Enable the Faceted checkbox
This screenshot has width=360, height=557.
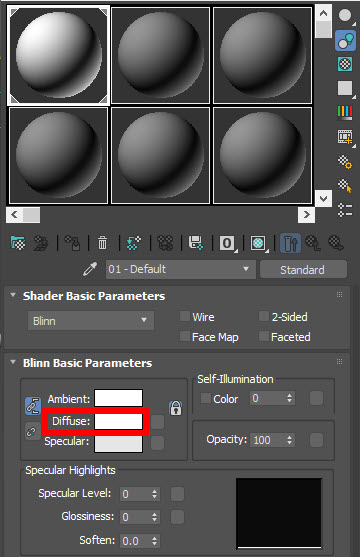pyautogui.click(x=264, y=336)
